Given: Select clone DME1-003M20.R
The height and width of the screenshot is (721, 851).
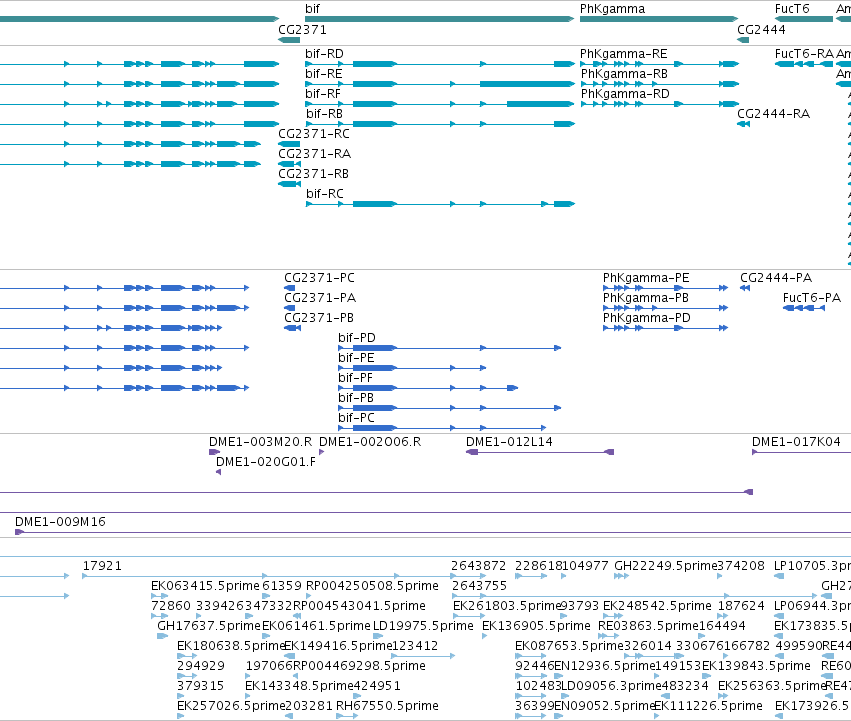Looking at the screenshot, I should (261, 442).
